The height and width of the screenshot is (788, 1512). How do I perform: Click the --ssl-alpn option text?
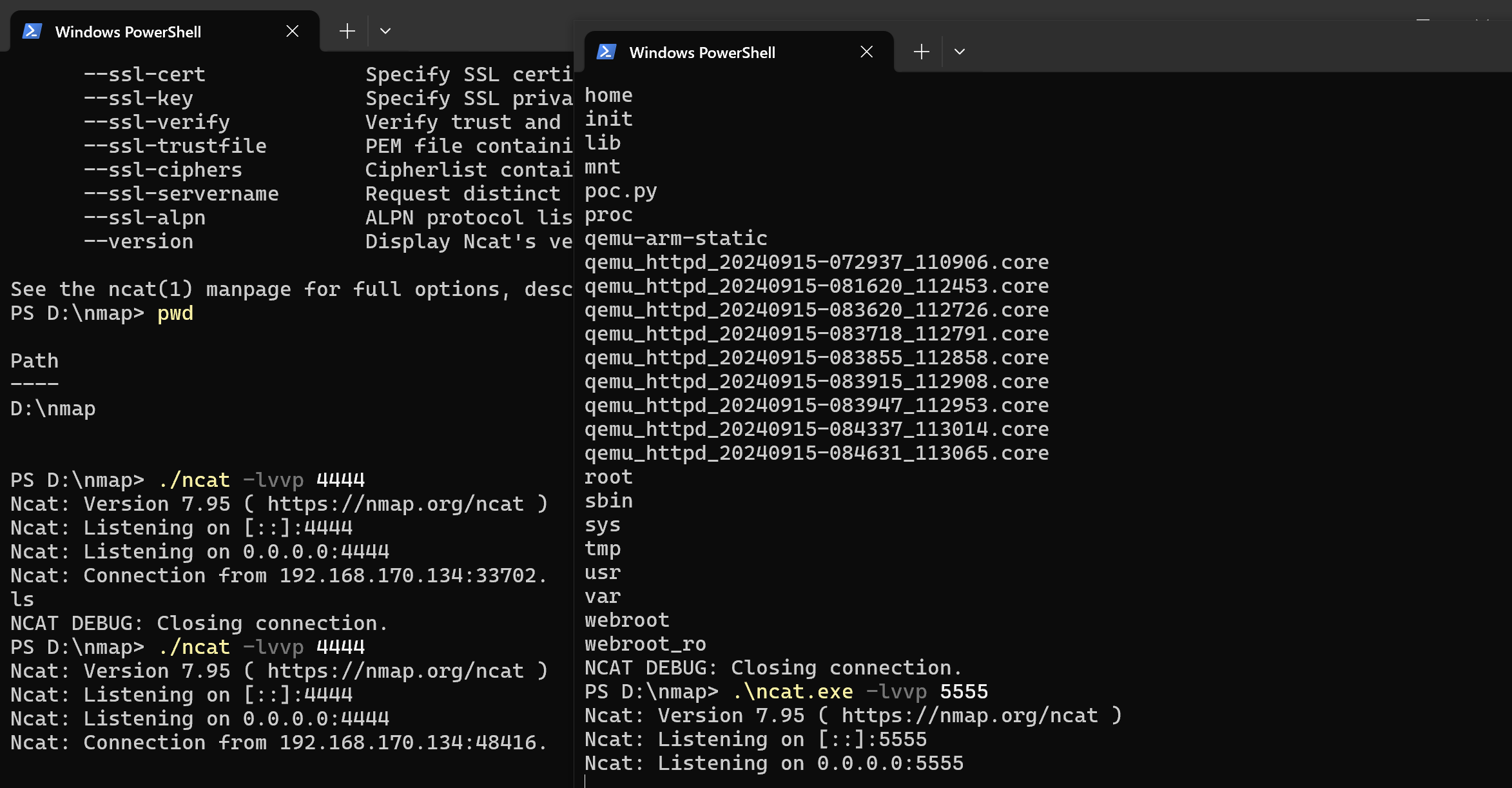(144, 217)
